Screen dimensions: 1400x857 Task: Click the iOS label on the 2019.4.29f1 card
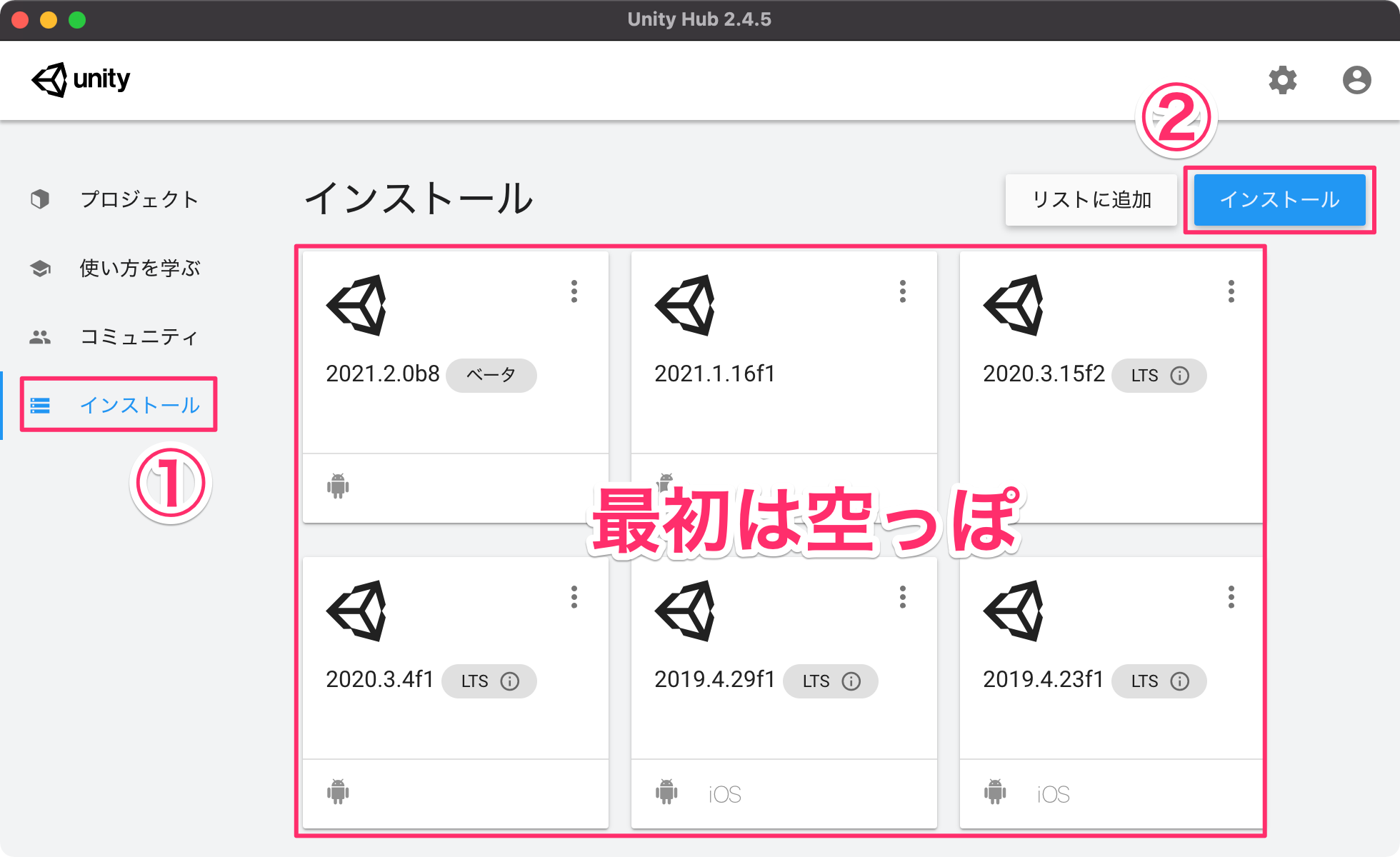click(x=724, y=794)
